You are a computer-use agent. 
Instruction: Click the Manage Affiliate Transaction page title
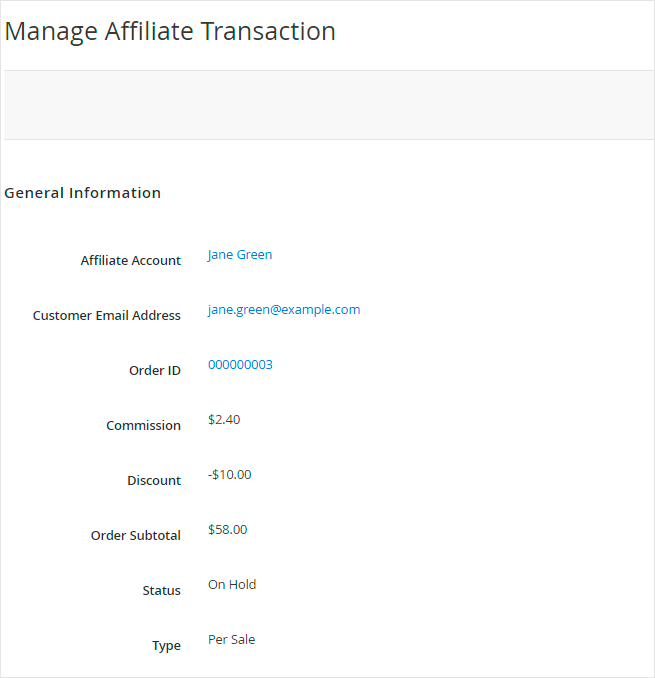tap(170, 32)
